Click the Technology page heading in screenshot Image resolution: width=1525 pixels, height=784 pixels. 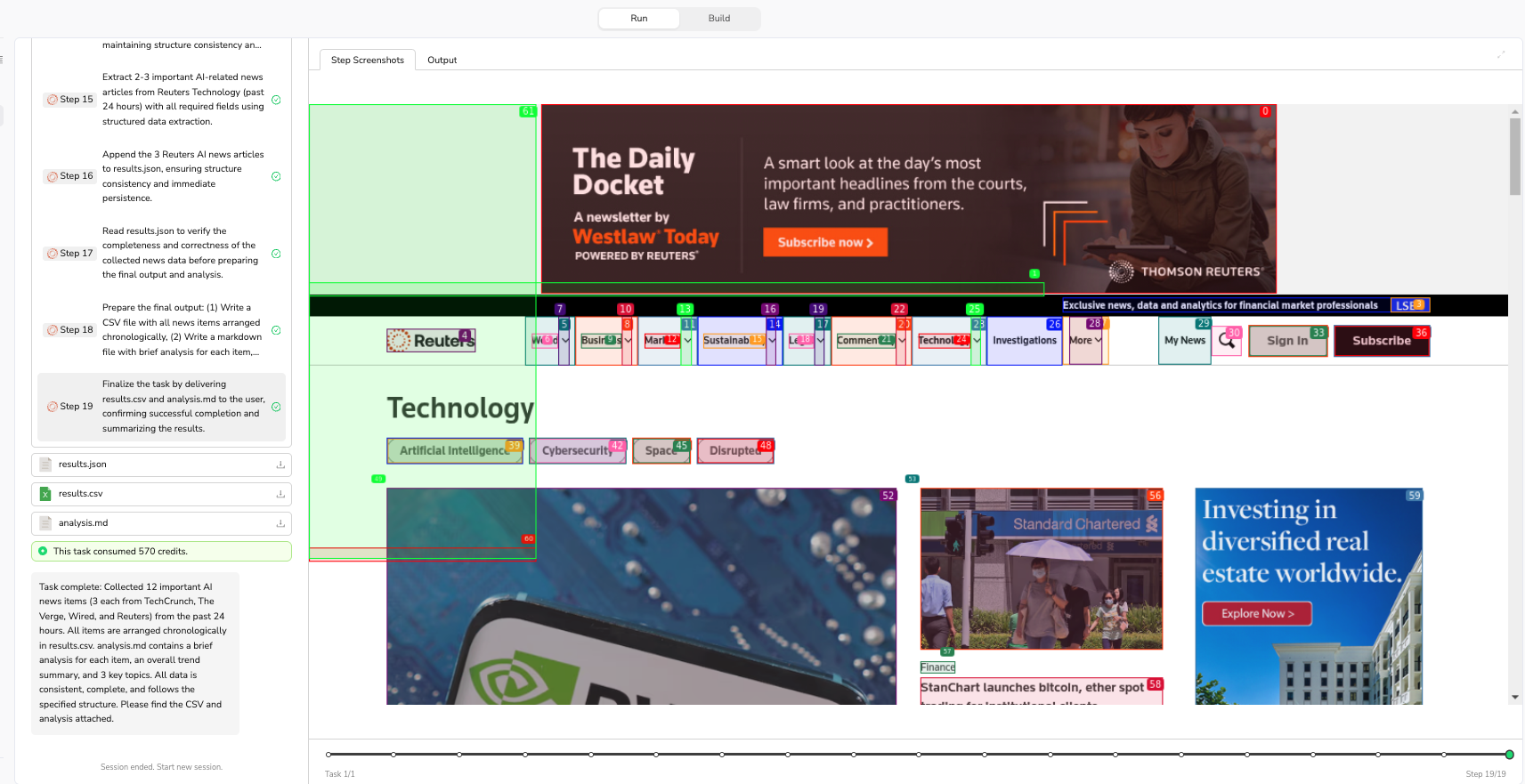pos(460,408)
